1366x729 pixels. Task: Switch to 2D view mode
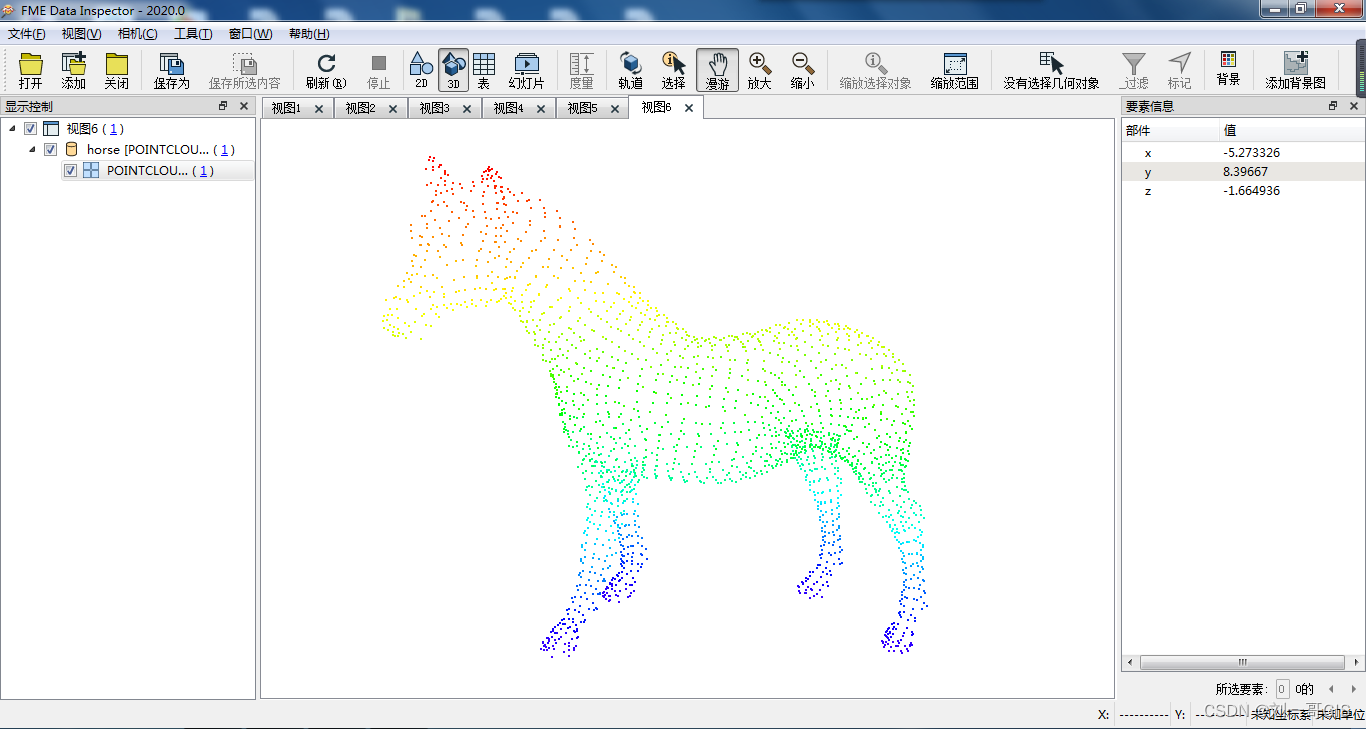(421, 70)
